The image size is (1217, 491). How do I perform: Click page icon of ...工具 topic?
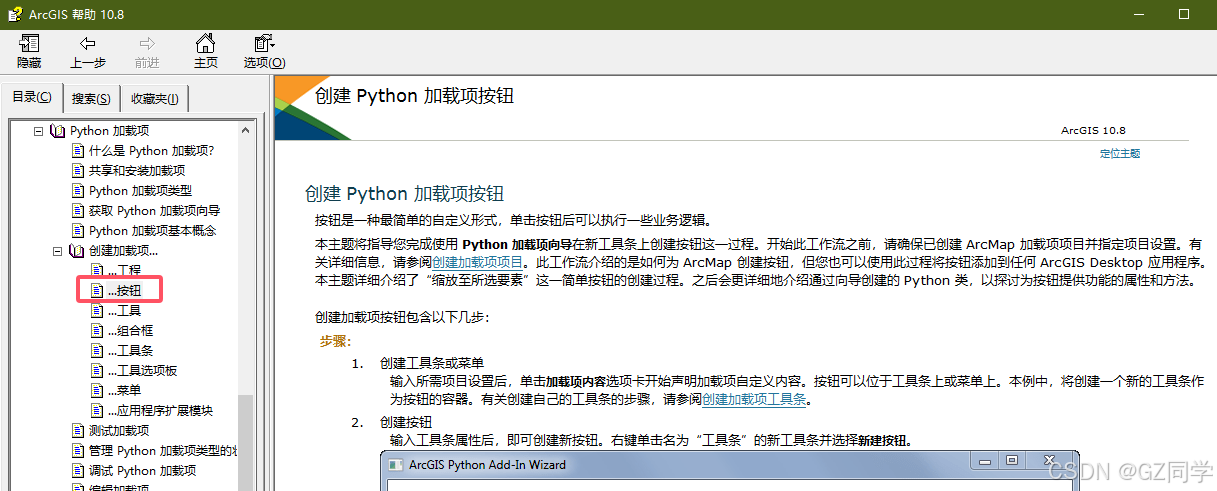(x=97, y=311)
